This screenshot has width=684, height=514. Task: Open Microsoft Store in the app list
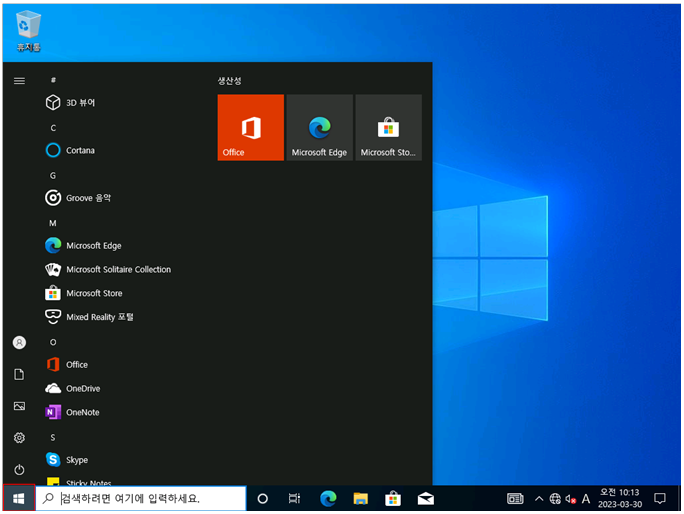(x=83, y=293)
